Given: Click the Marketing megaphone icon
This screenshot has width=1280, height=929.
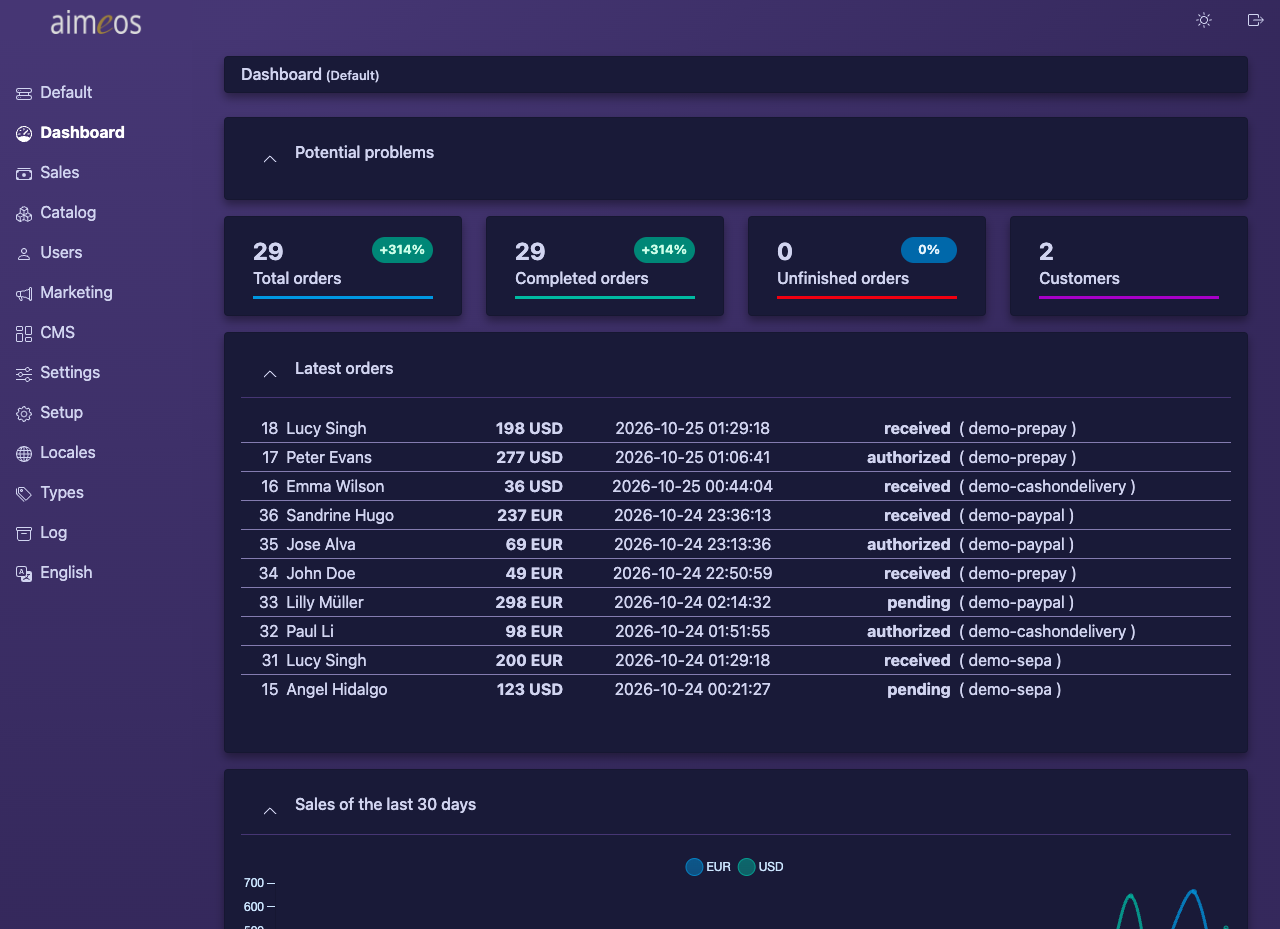Looking at the screenshot, I should click(x=24, y=293).
